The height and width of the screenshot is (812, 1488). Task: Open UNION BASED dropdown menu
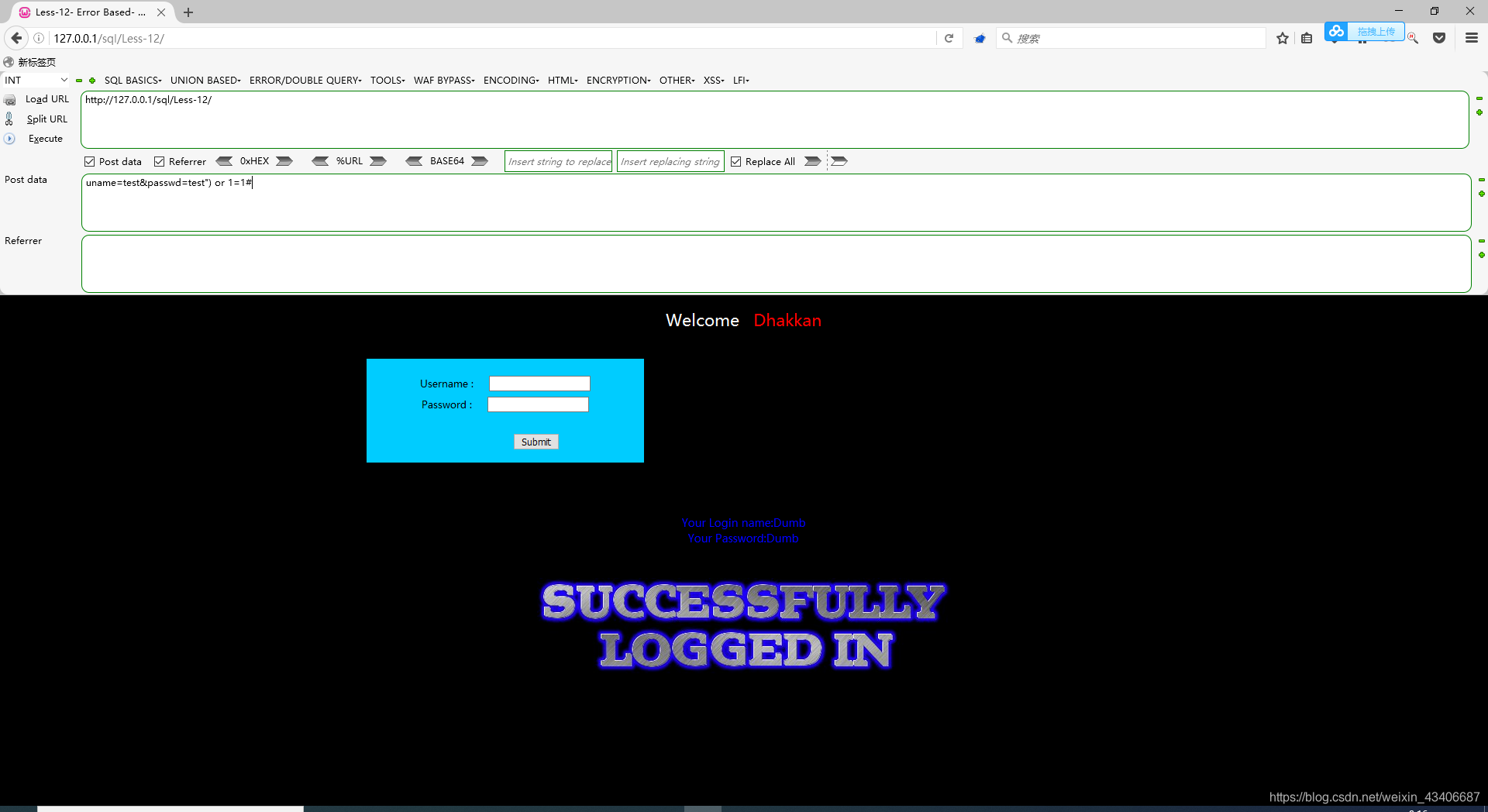(205, 80)
